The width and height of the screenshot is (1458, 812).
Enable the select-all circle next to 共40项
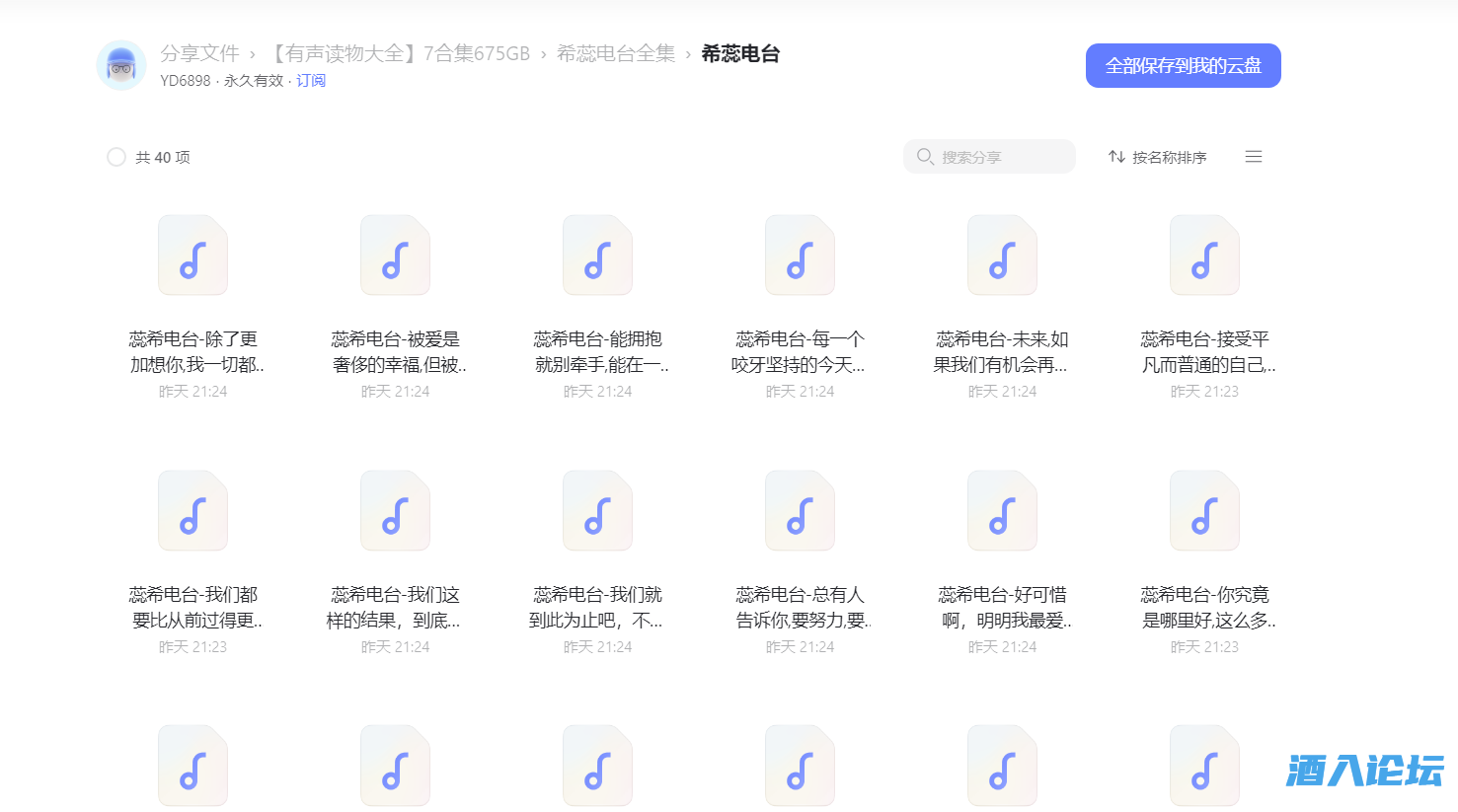(115, 156)
